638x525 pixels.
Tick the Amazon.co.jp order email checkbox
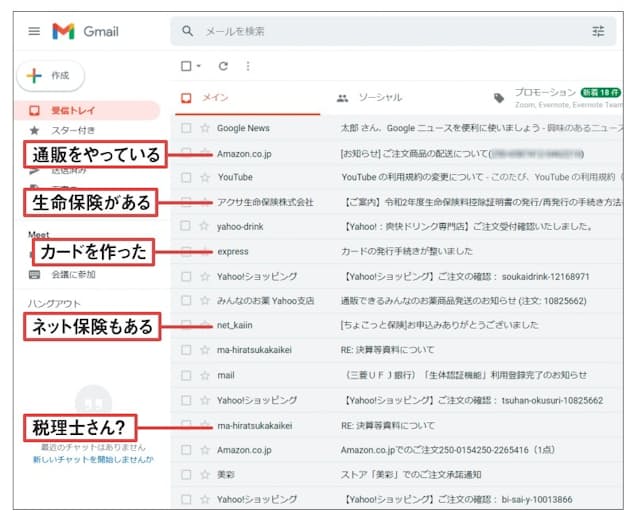point(186,450)
